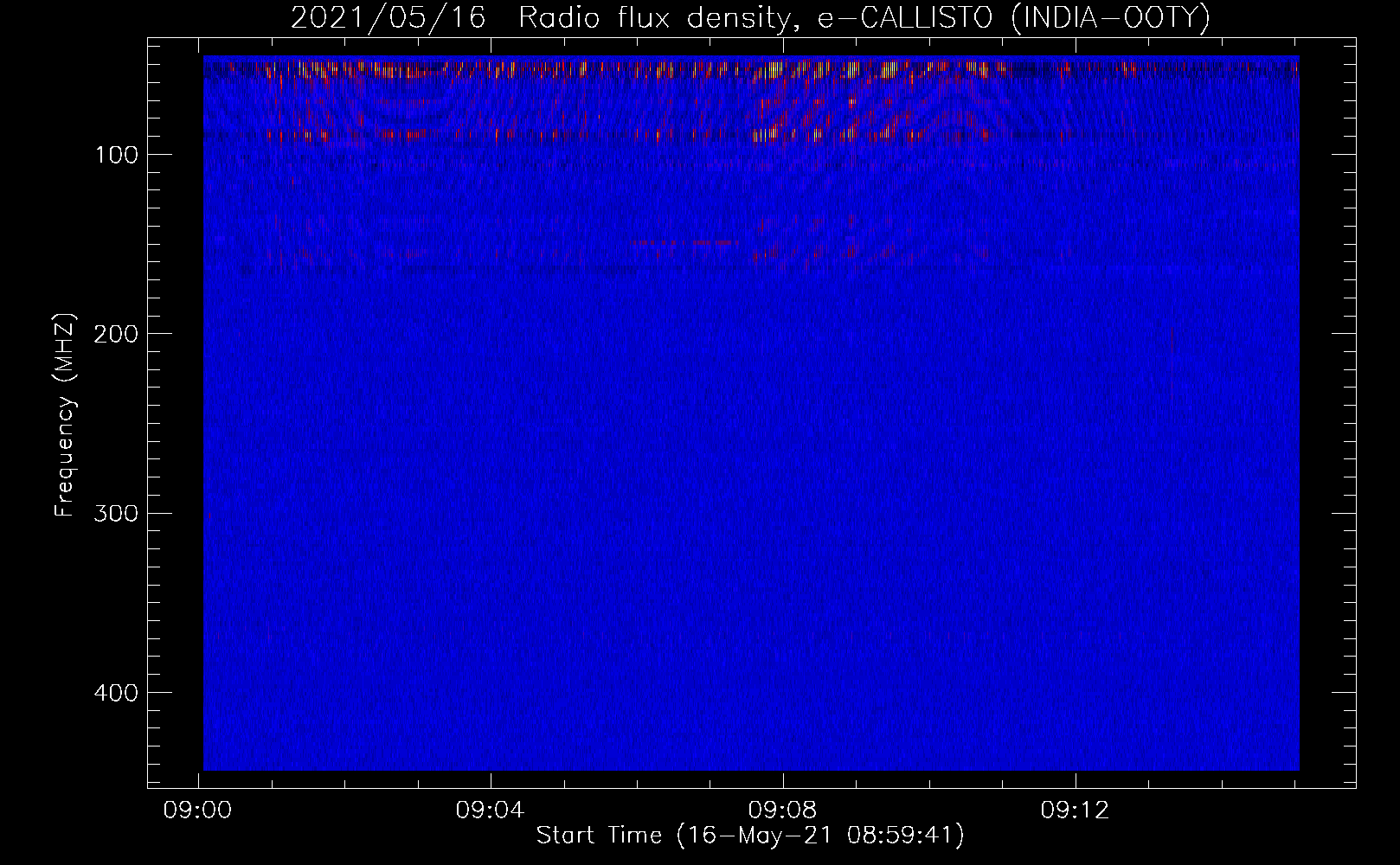The width and height of the screenshot is (1400, 865).
Task: Click the '200' frequency tick label
Action: [x=116, y=334]
